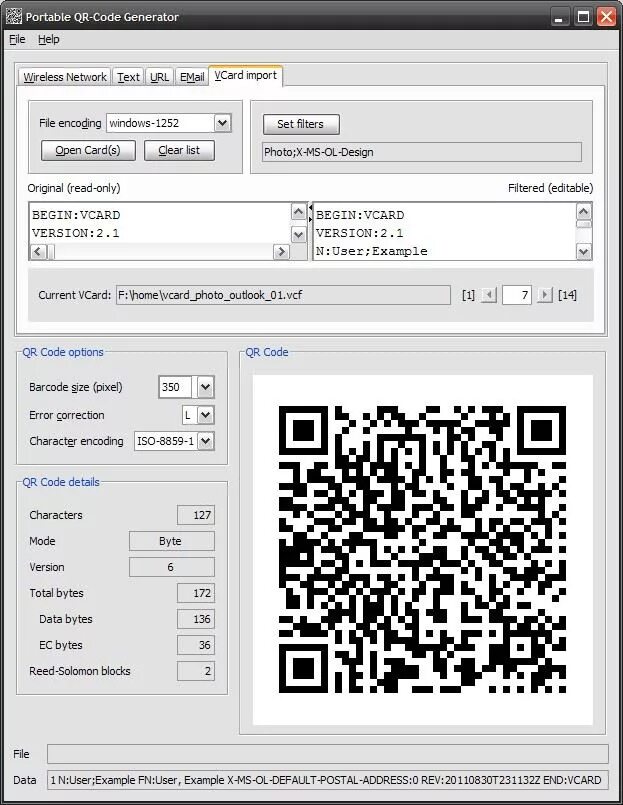Click the VCard index field showing 7
Viewport: 623px width, 805px height.
[517, 295]
